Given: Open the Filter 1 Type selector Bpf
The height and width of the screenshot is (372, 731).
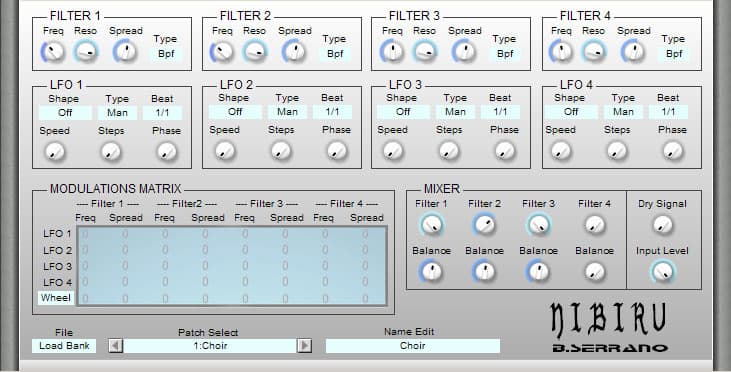Looking at the screenshot, I should click(x=166, y=54).
